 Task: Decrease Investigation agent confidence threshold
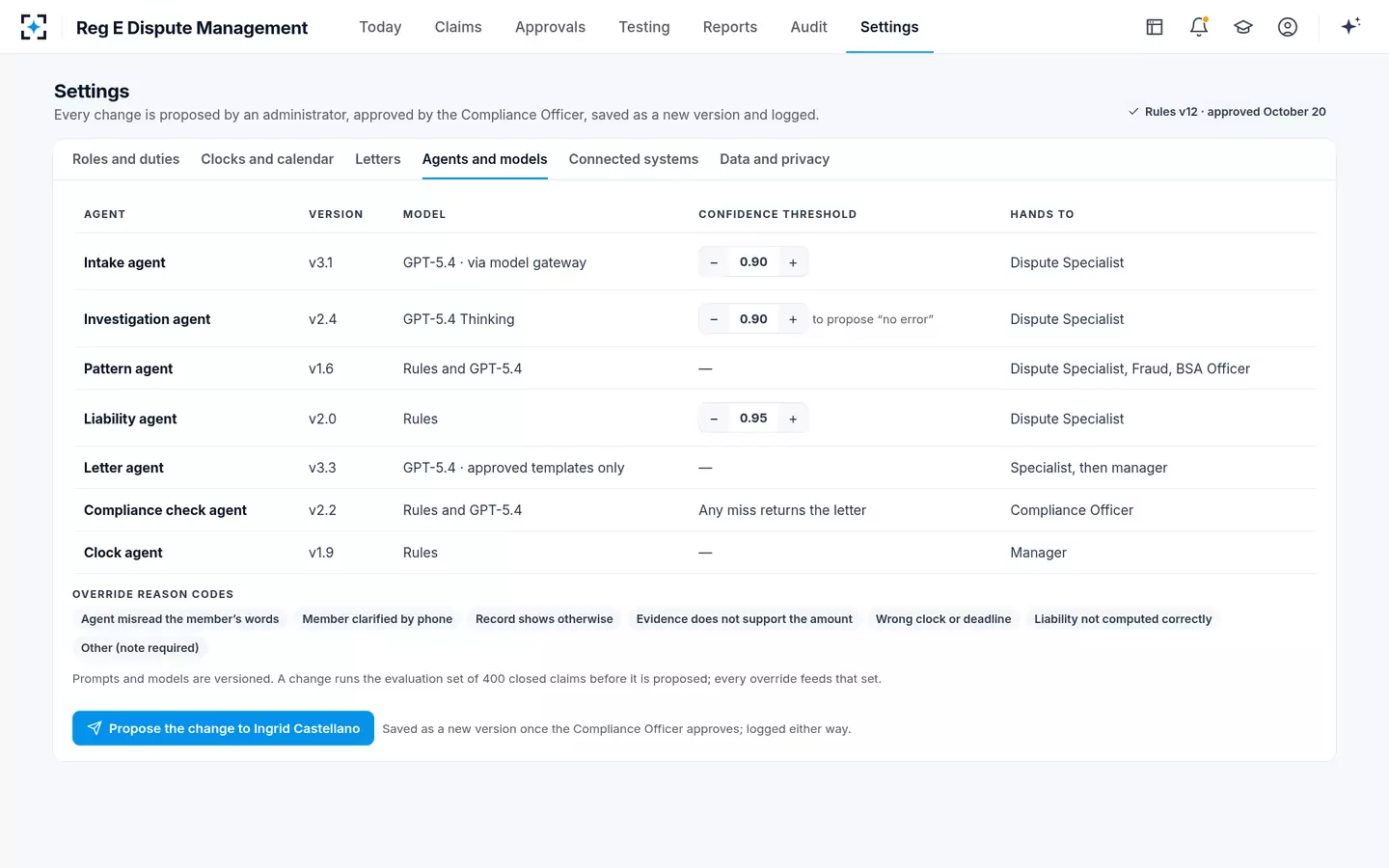[714, 319]
